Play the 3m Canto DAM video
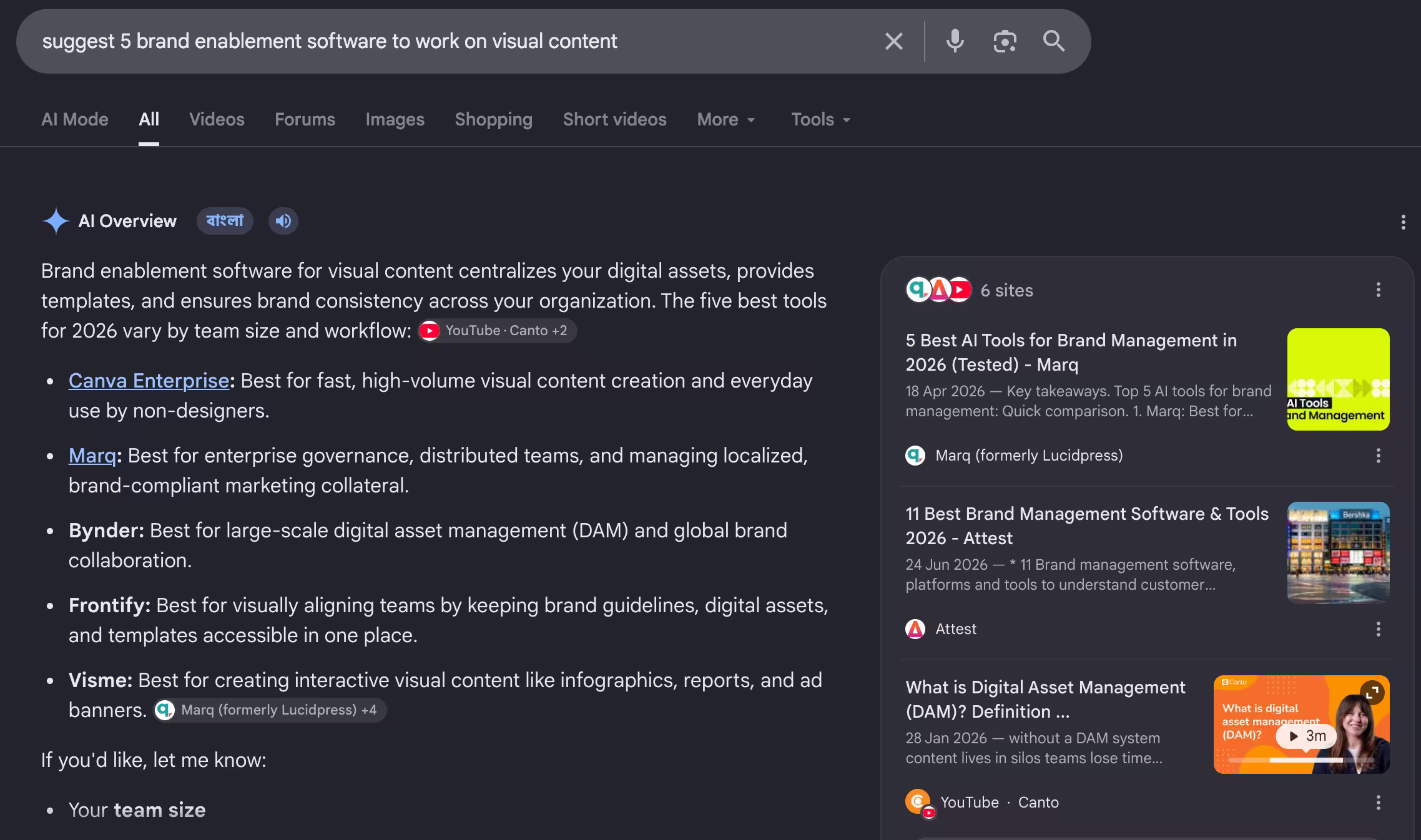 click(1306, 736)
